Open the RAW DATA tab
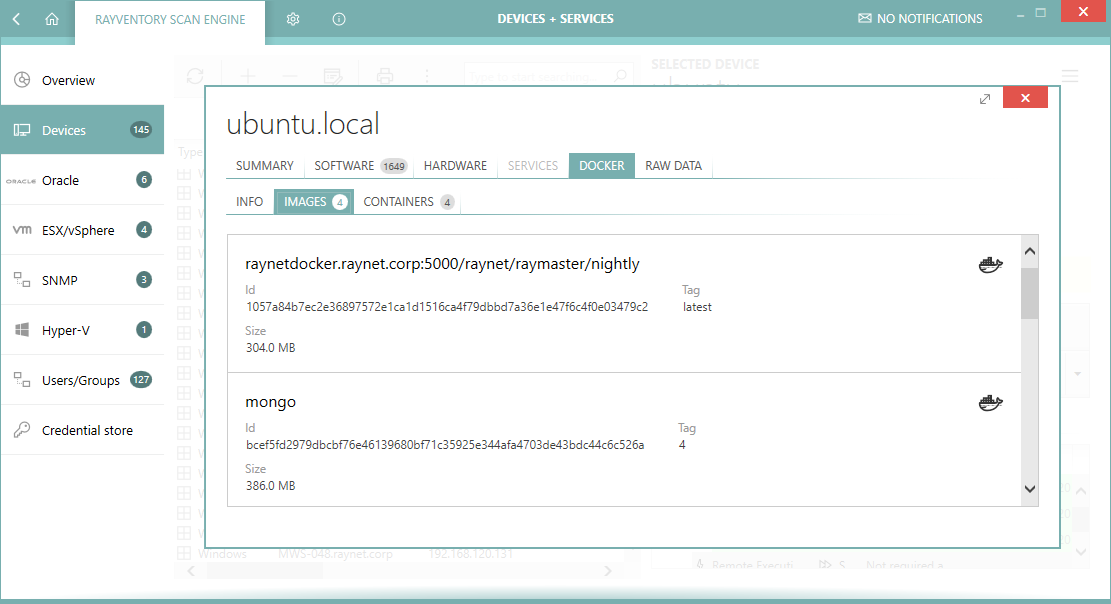Screen dimensions: 1111x604 pos(673,166)
